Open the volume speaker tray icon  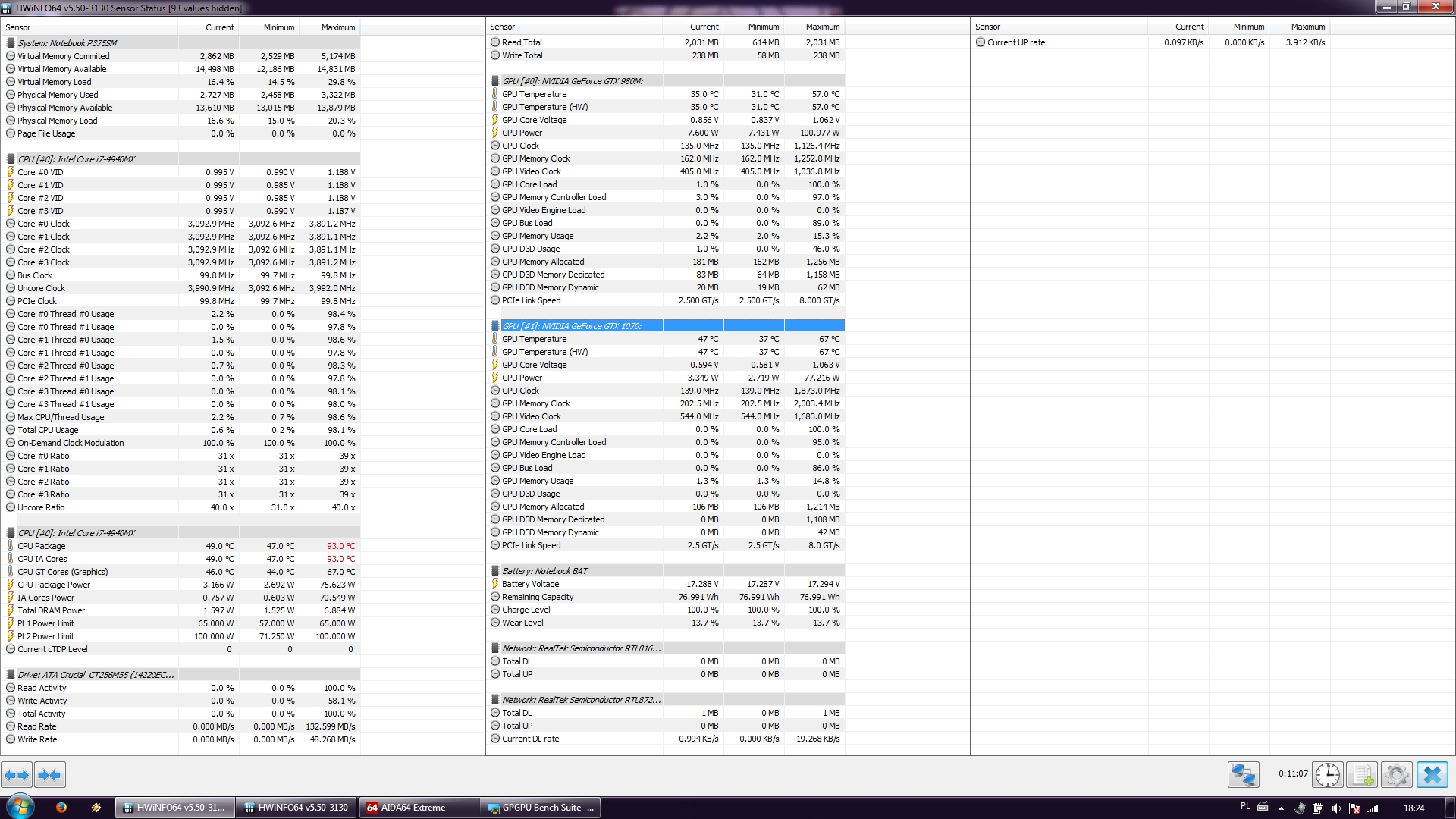point(1336,808)
